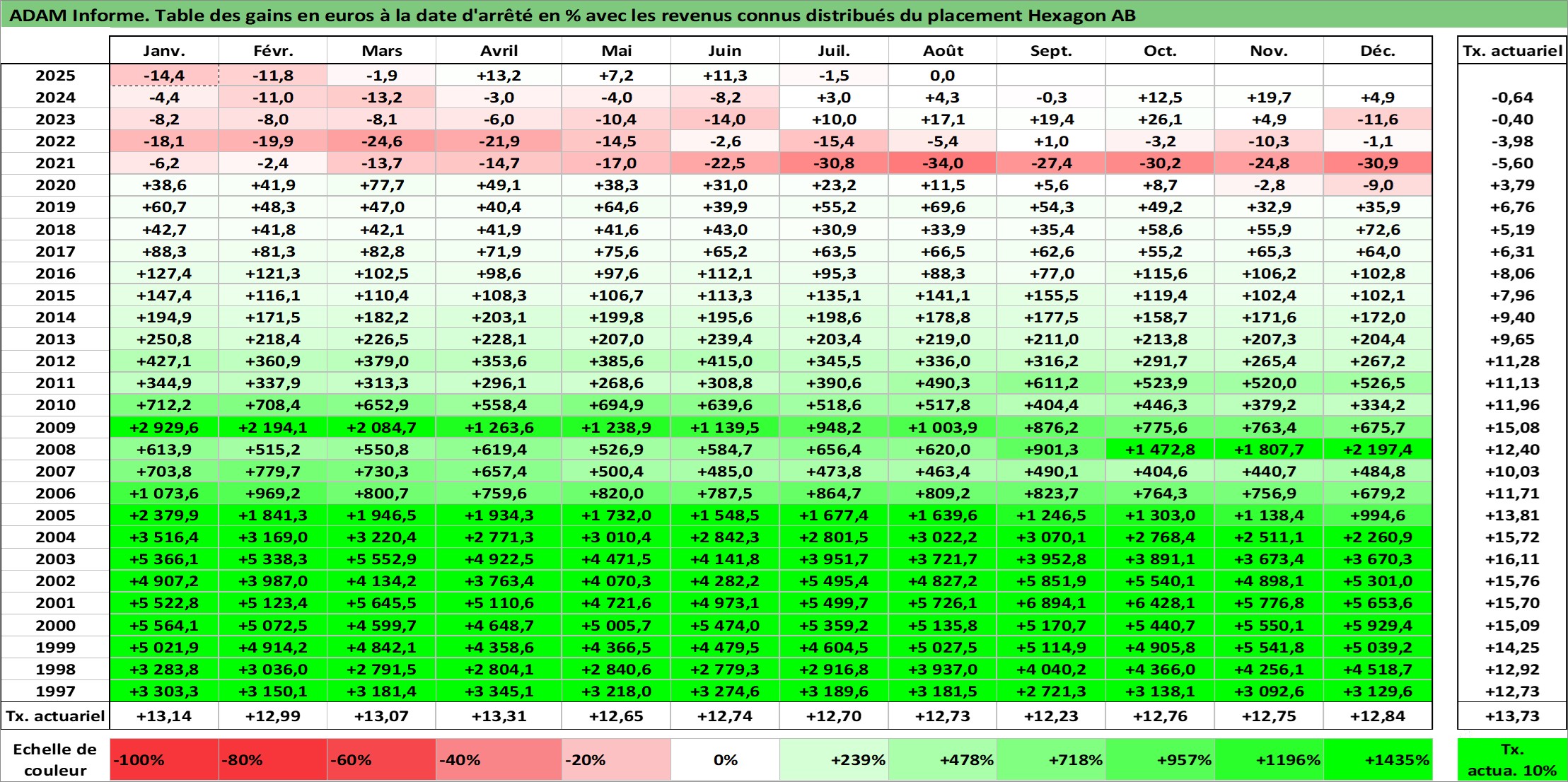Click the actuarial rate +16,11
1568x782 pixels.
[x=1512, y=559]
